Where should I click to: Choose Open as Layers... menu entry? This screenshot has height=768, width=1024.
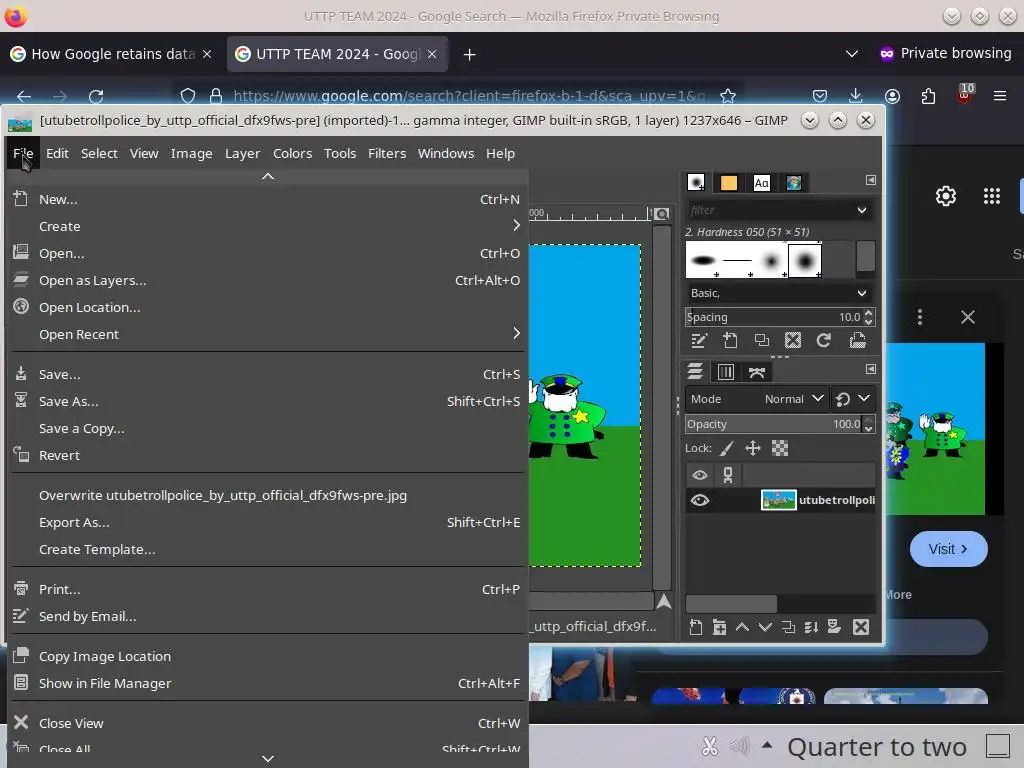(268, 280)
